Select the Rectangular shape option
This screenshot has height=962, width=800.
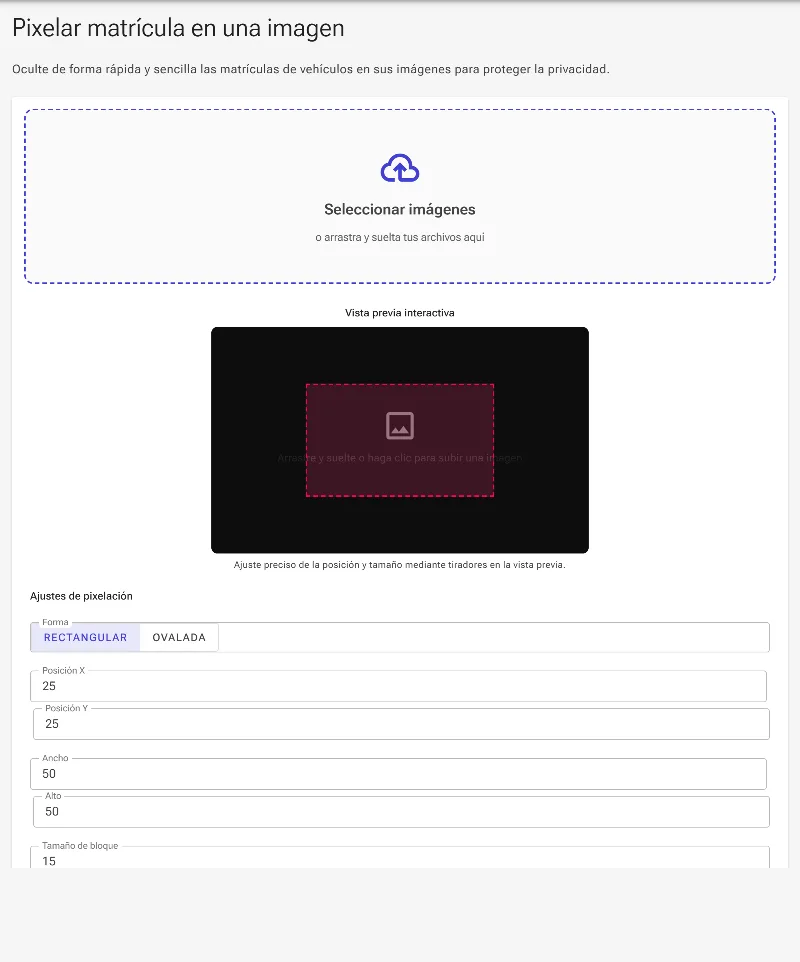pyautogui.click(x=85, y=637)
